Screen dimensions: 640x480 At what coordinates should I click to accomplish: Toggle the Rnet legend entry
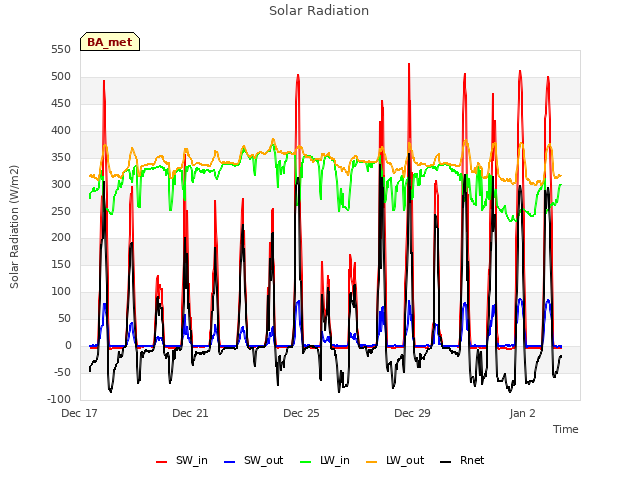(x=462, y=461)
